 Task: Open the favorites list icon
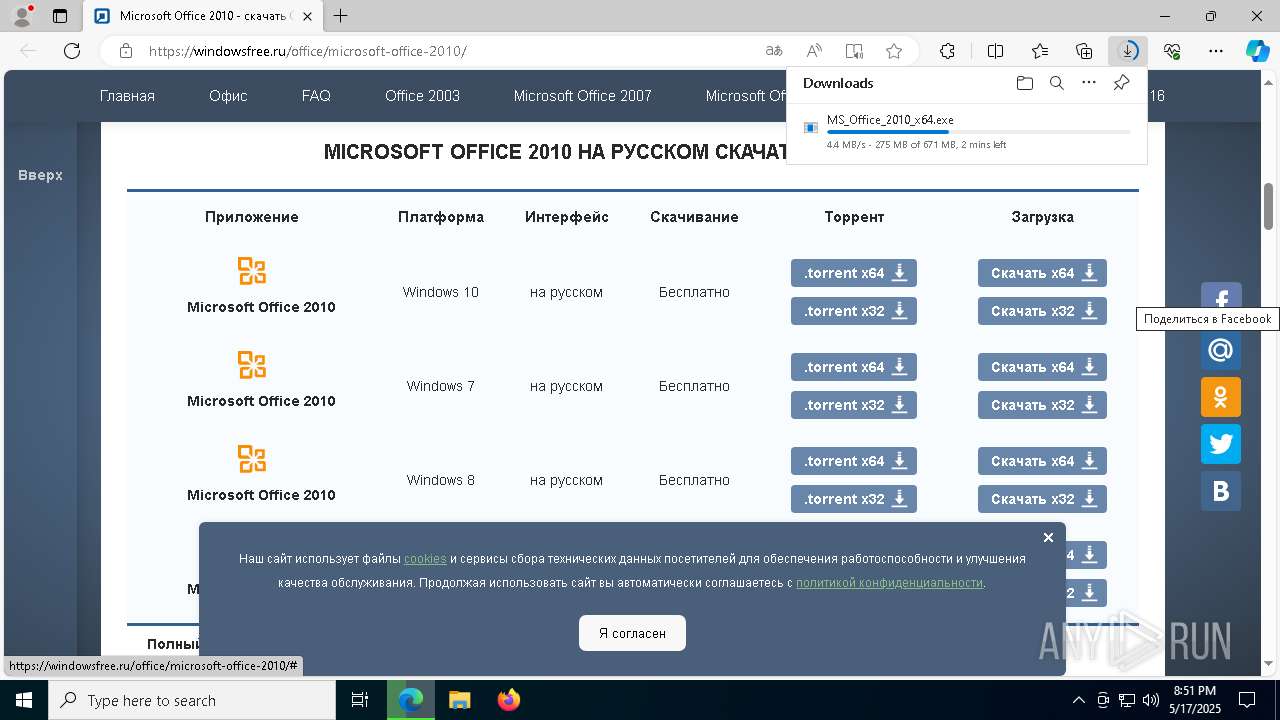pyautogui.click(x=1040, y=51)
